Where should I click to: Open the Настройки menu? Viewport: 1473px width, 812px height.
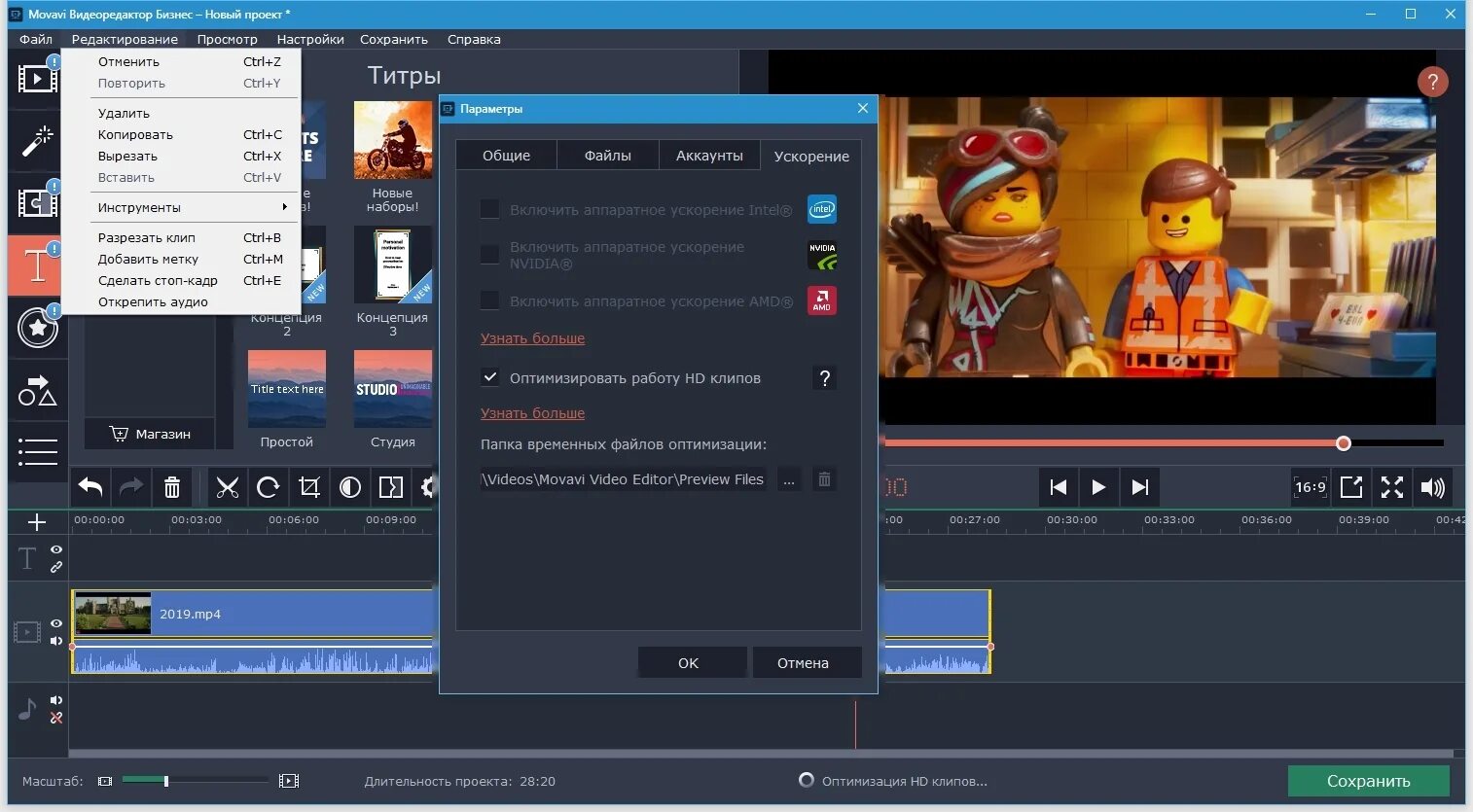pos(310,39)
